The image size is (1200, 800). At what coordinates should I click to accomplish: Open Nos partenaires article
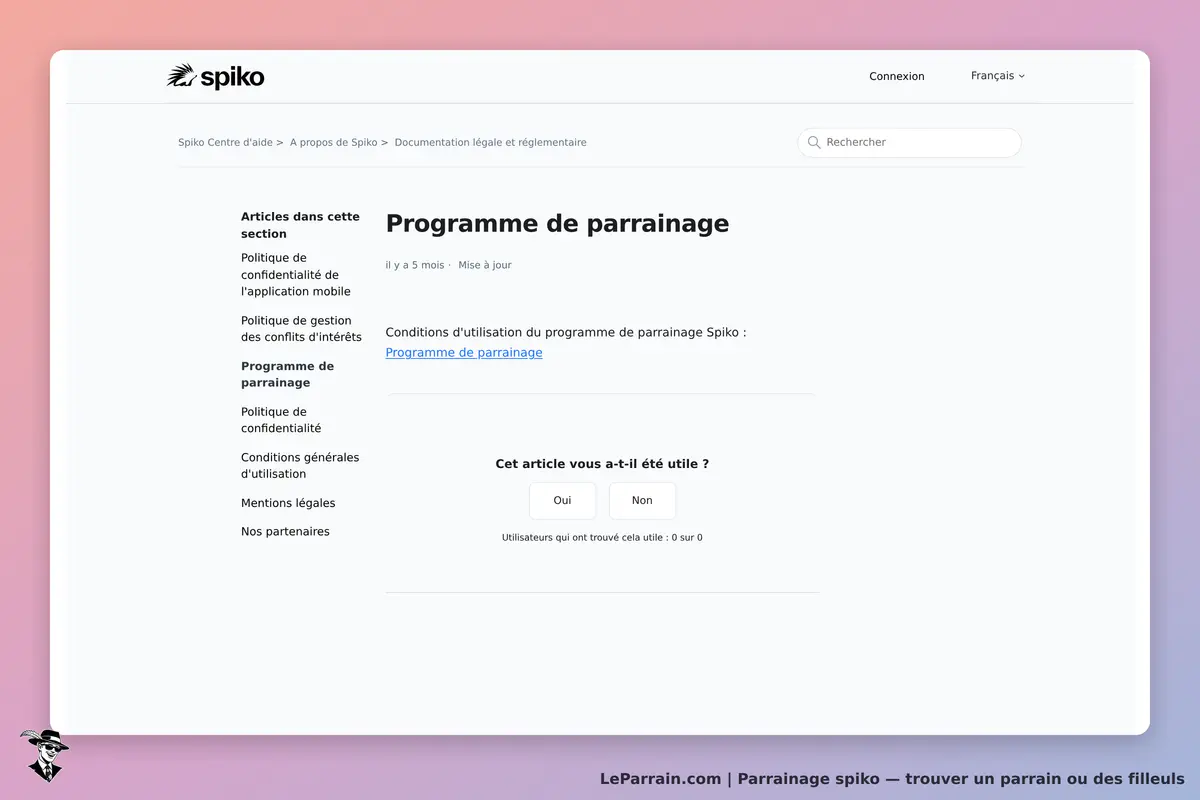coord(285,531)
